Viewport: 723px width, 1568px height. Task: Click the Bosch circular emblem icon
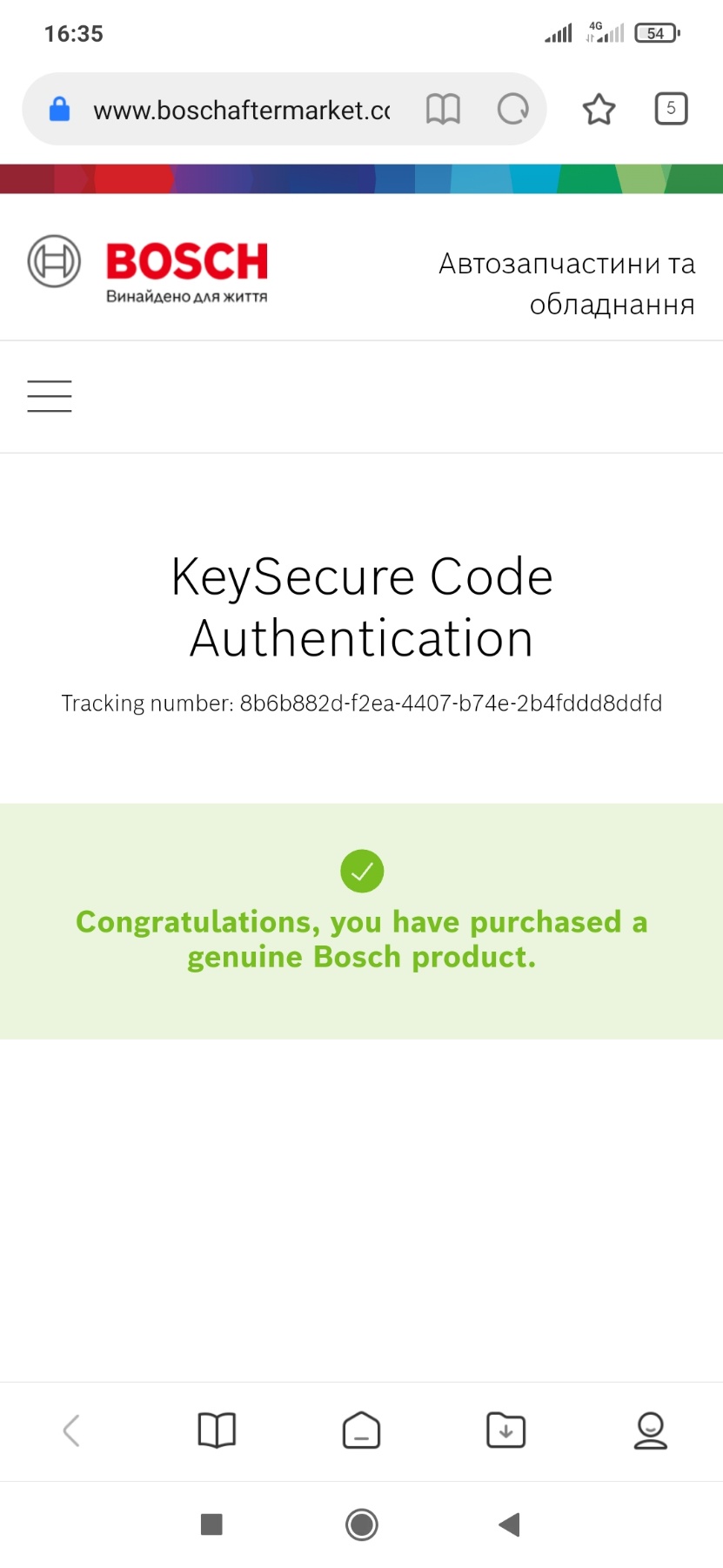click(54, 261)
